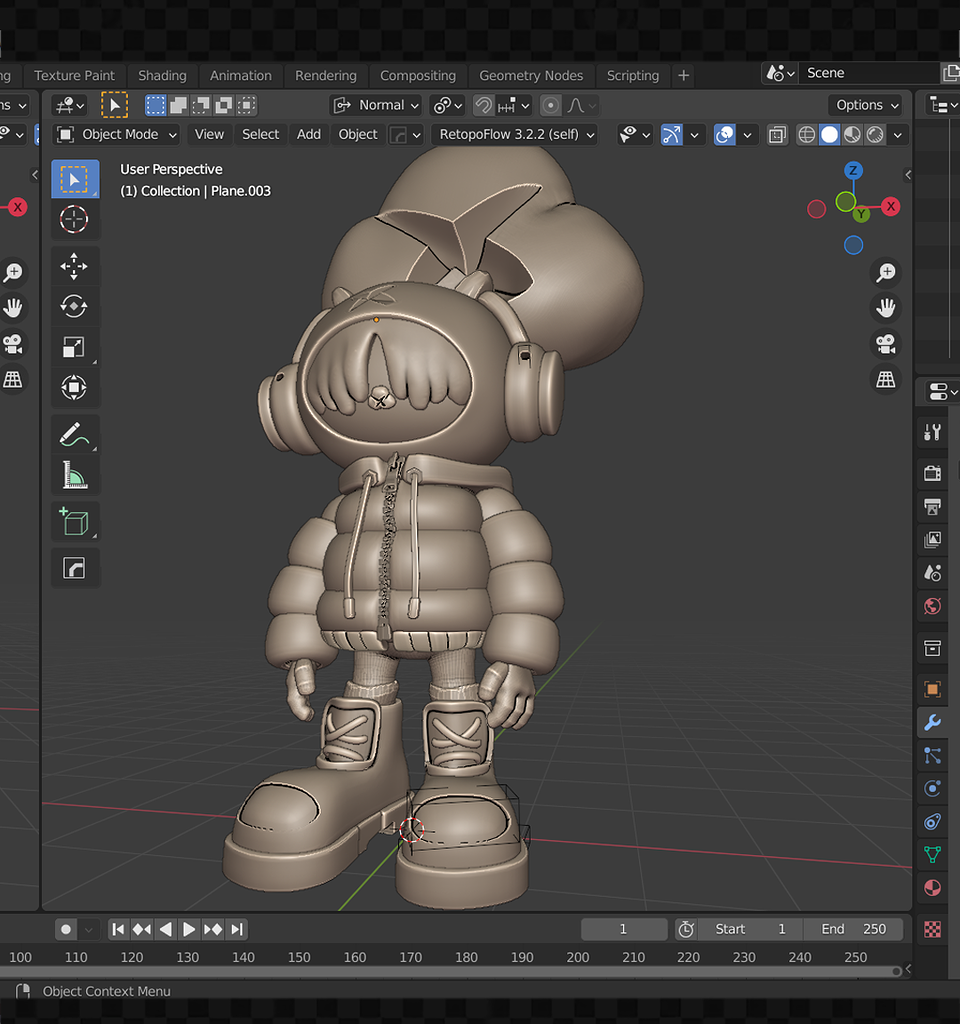Open object visibility and selectability dropdown
This screenshot has width=960, height=1024.
tap(635, 135)
